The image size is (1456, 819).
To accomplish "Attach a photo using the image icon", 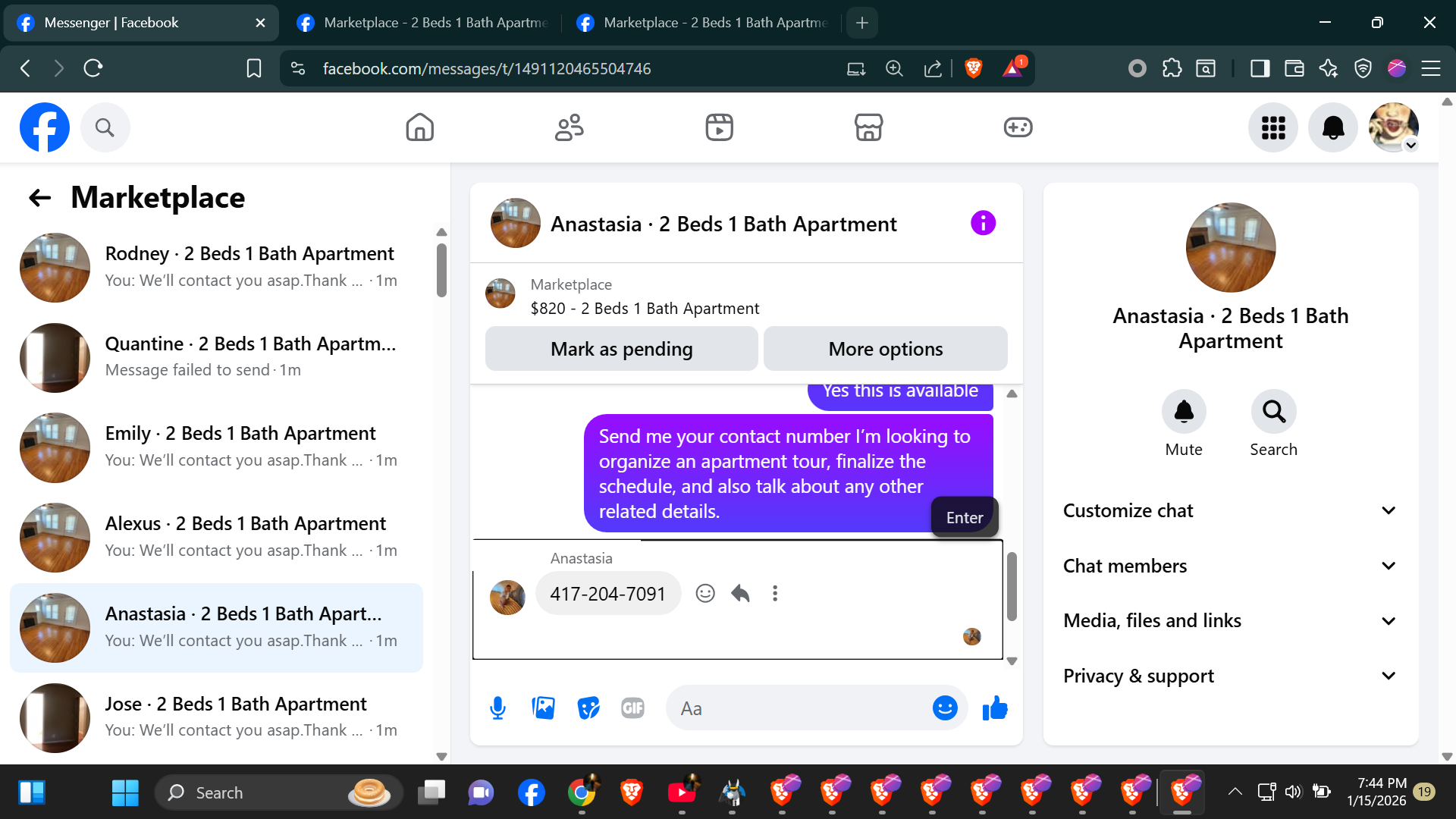I will [543, 708].
